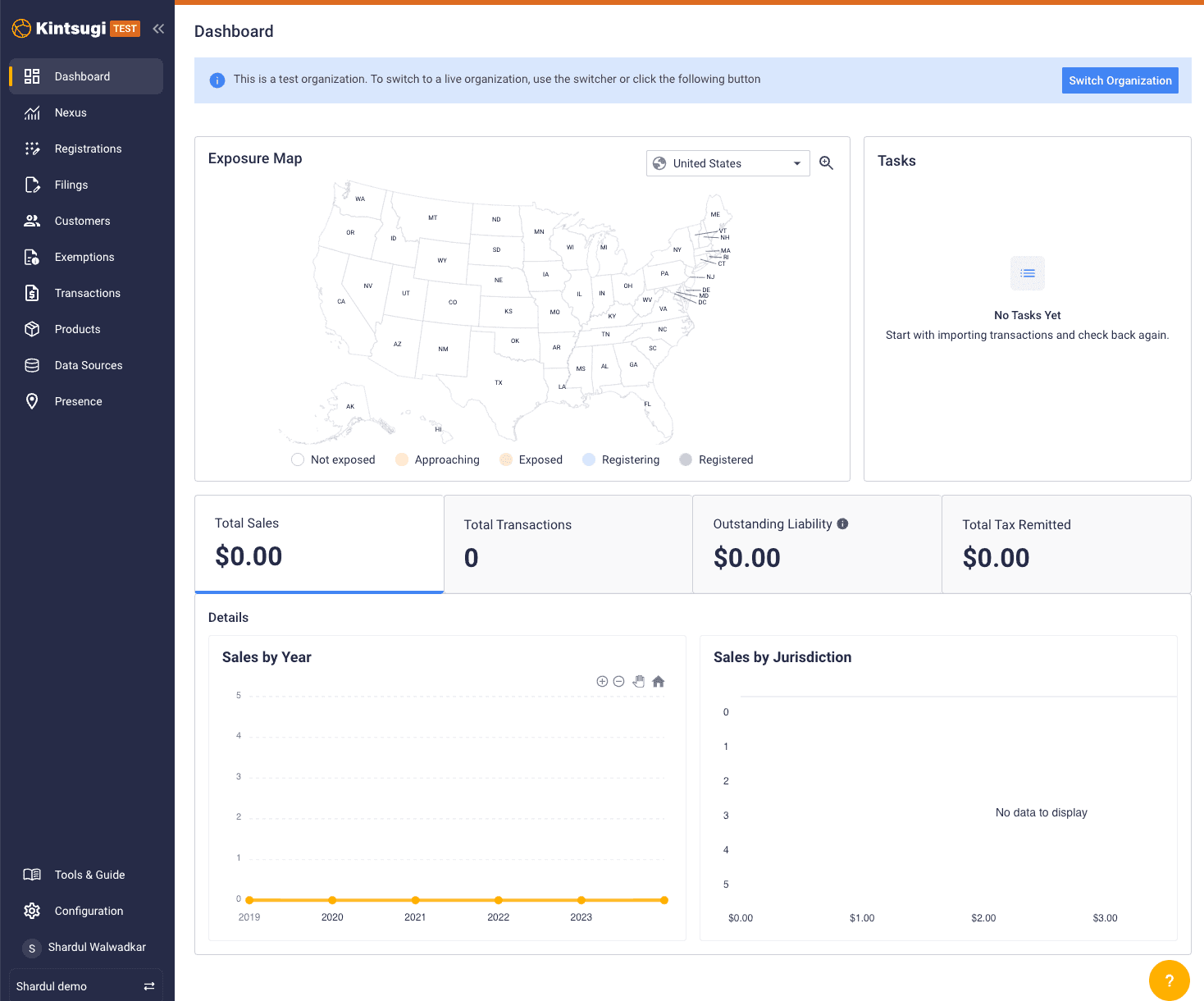Open the Dashboard grid icon

point(32,76)
